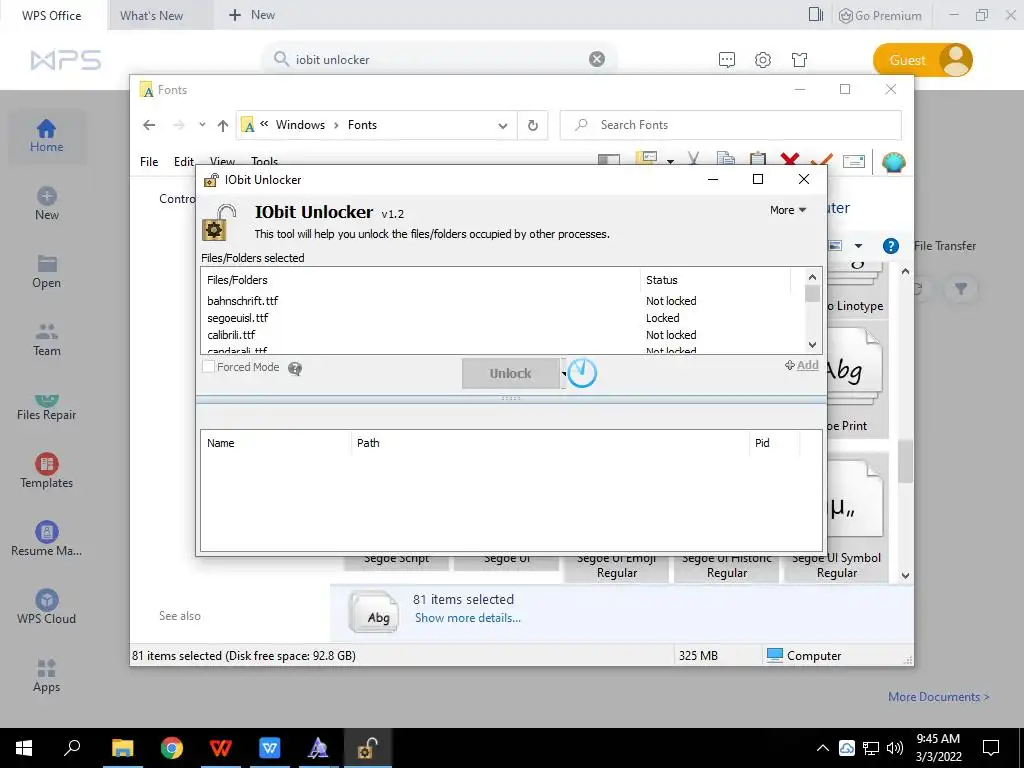
Task: Click the Path column header
Action: 550,443
